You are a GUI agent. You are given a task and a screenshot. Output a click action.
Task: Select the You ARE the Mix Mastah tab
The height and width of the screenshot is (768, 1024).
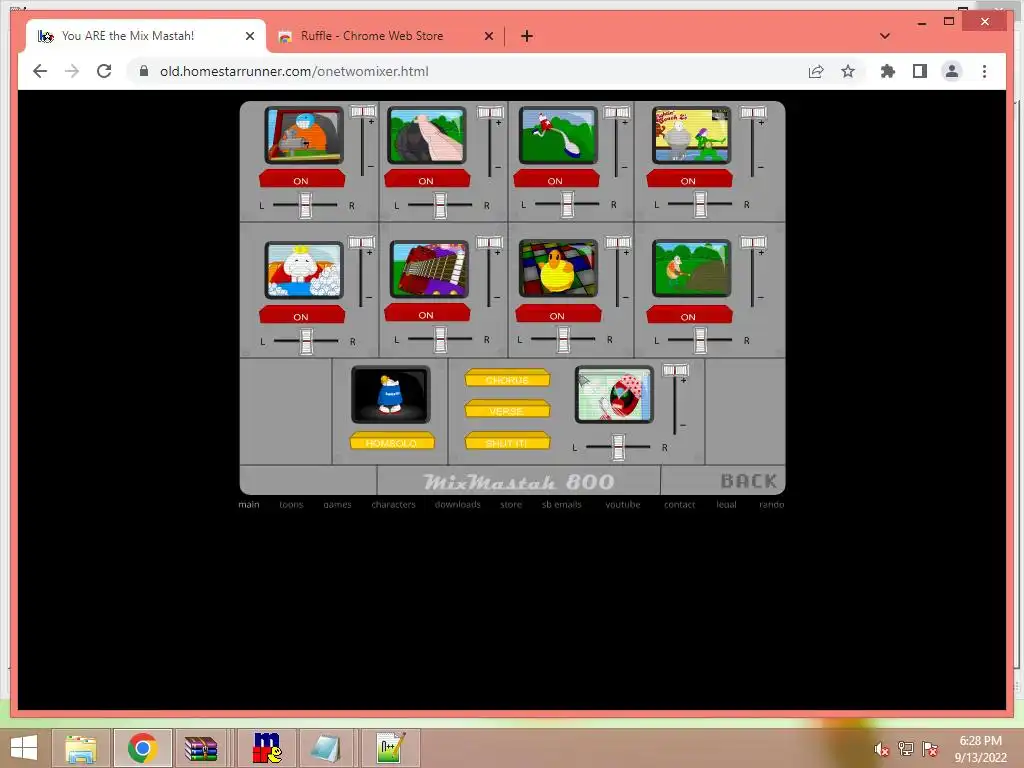click(147, 36)
